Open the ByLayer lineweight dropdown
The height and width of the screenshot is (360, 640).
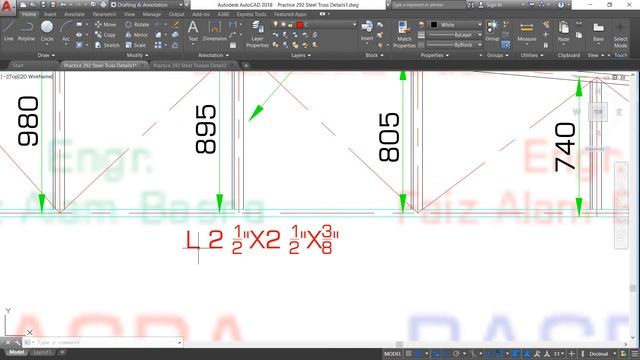coord(454,35)
